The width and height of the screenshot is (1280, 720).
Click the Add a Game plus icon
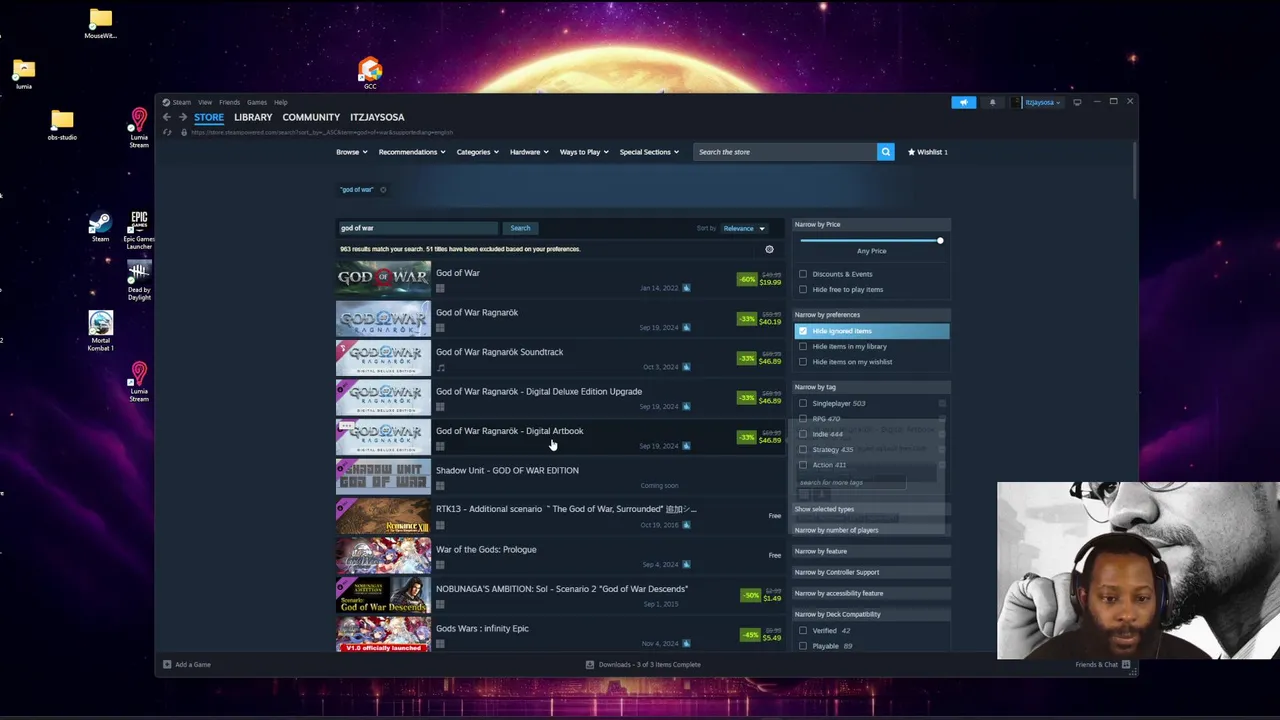click(167, 664)
